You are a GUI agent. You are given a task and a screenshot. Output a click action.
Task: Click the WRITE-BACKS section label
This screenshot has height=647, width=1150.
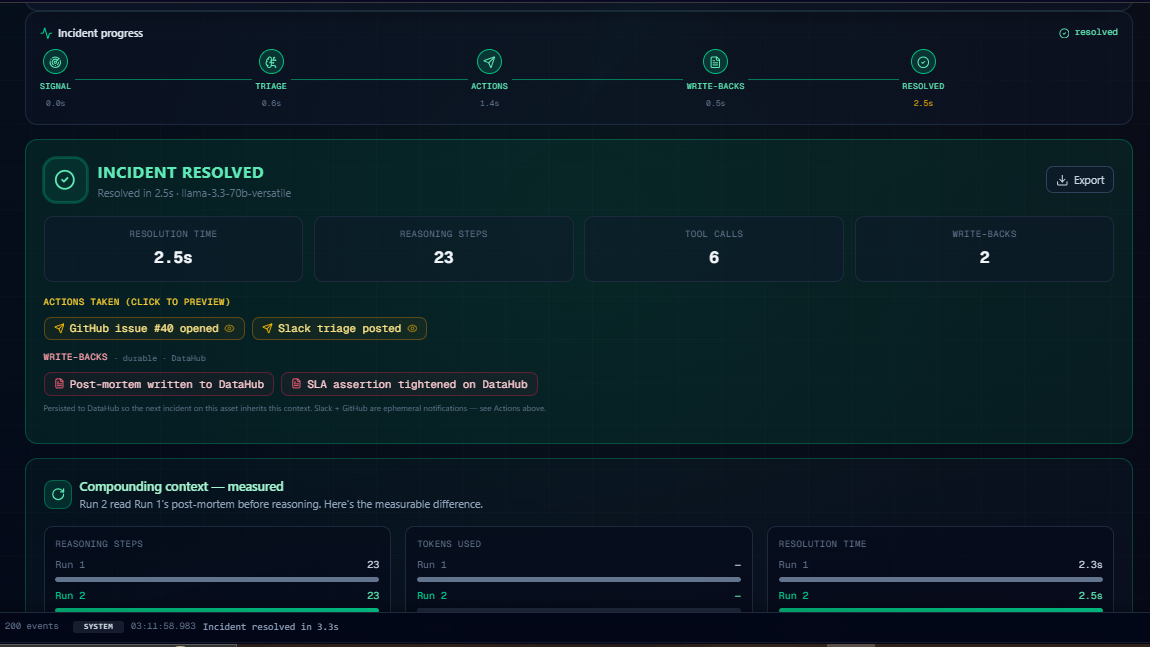(76, 357)
